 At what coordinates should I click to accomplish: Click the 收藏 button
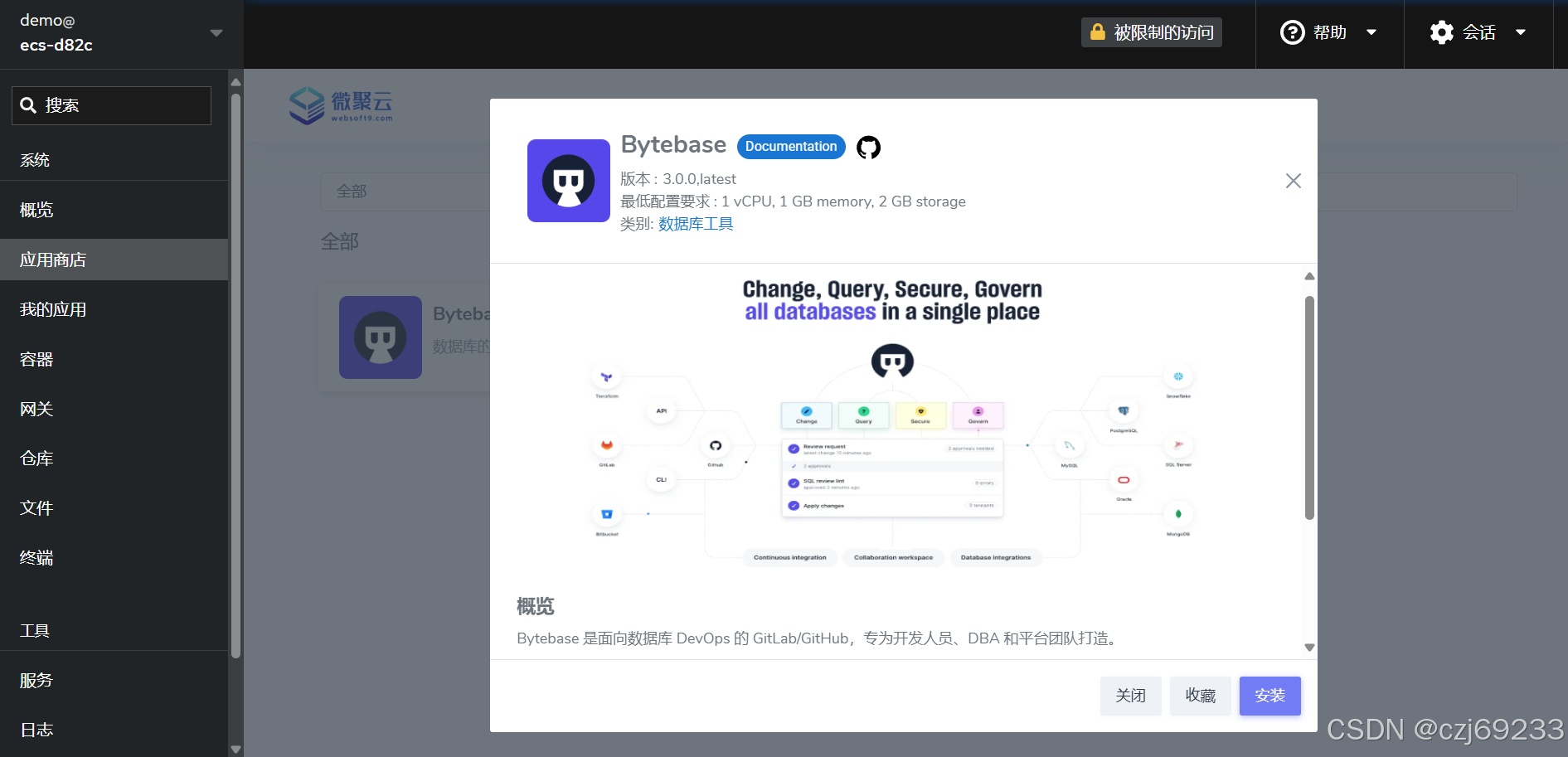point(1200,696)
